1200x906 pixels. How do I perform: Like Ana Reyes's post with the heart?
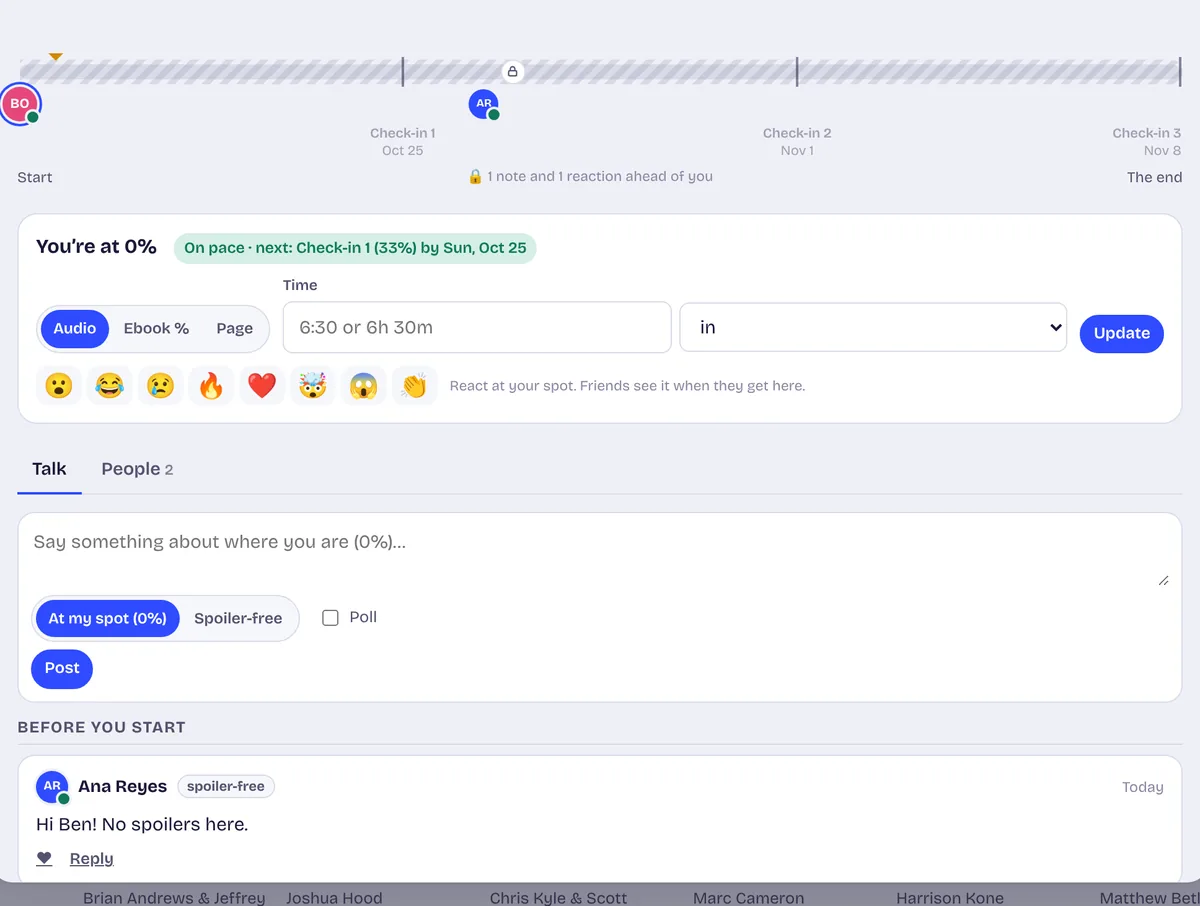[x=44, y=858]
